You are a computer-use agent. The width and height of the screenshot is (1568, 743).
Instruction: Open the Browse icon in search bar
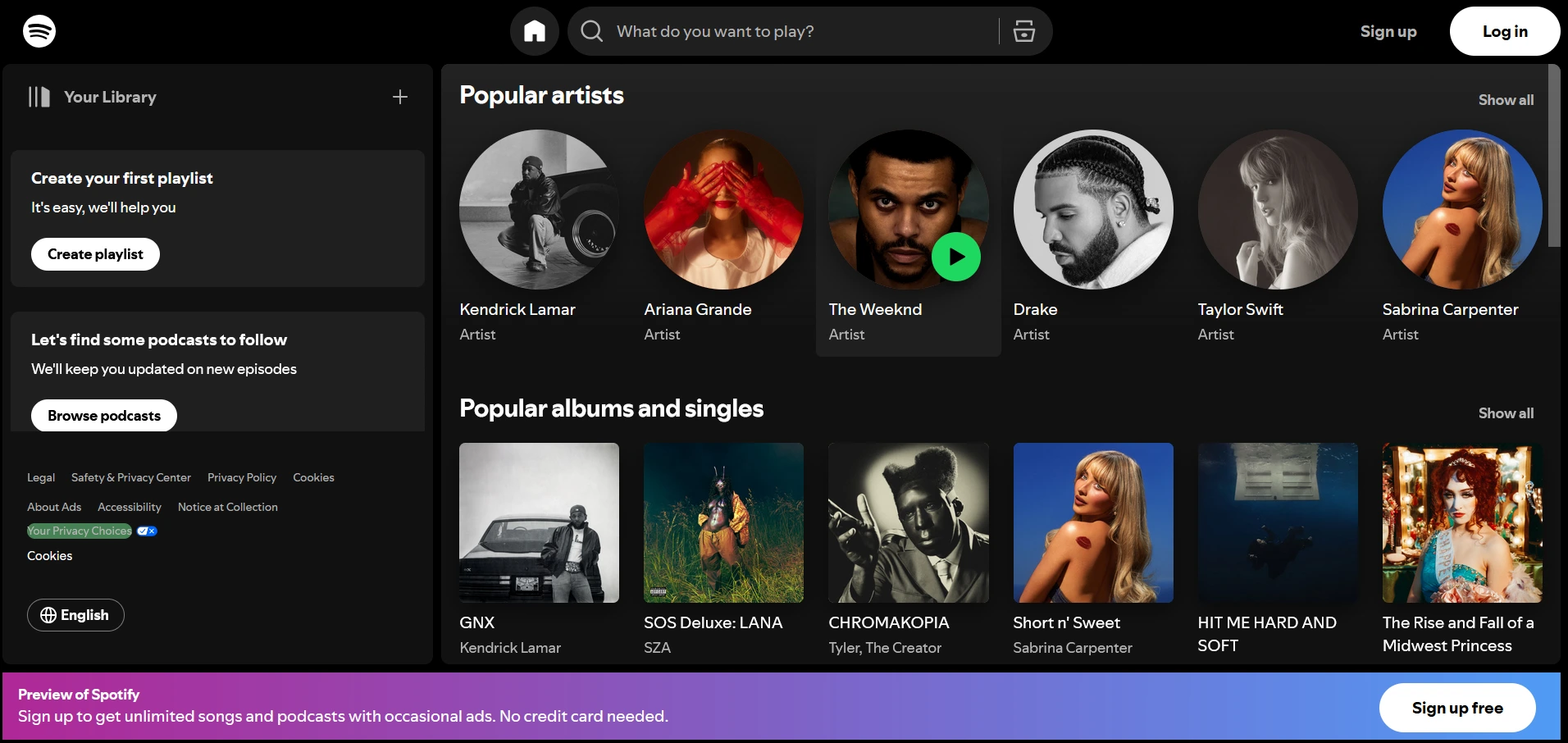pos(1024,31)
